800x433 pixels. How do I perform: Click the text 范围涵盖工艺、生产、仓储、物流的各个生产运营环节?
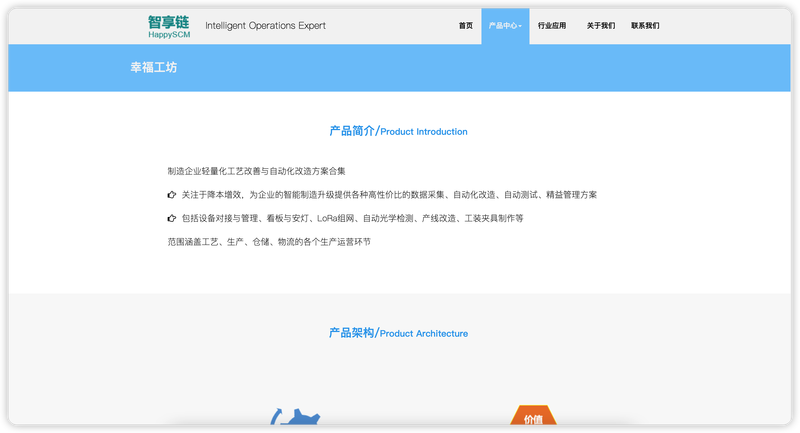(269, 242)
